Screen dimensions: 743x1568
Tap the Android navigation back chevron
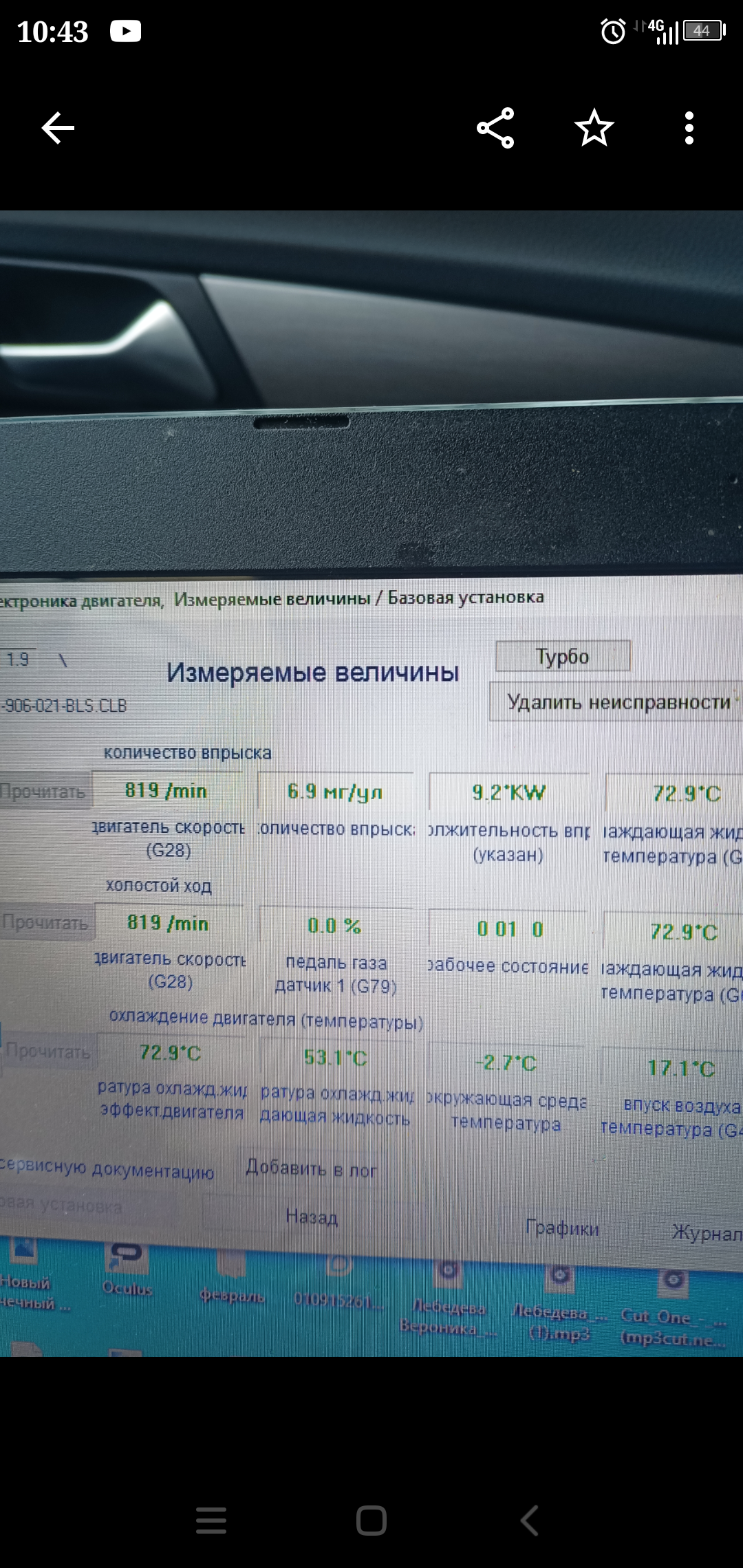click(x=530, y=1520)
